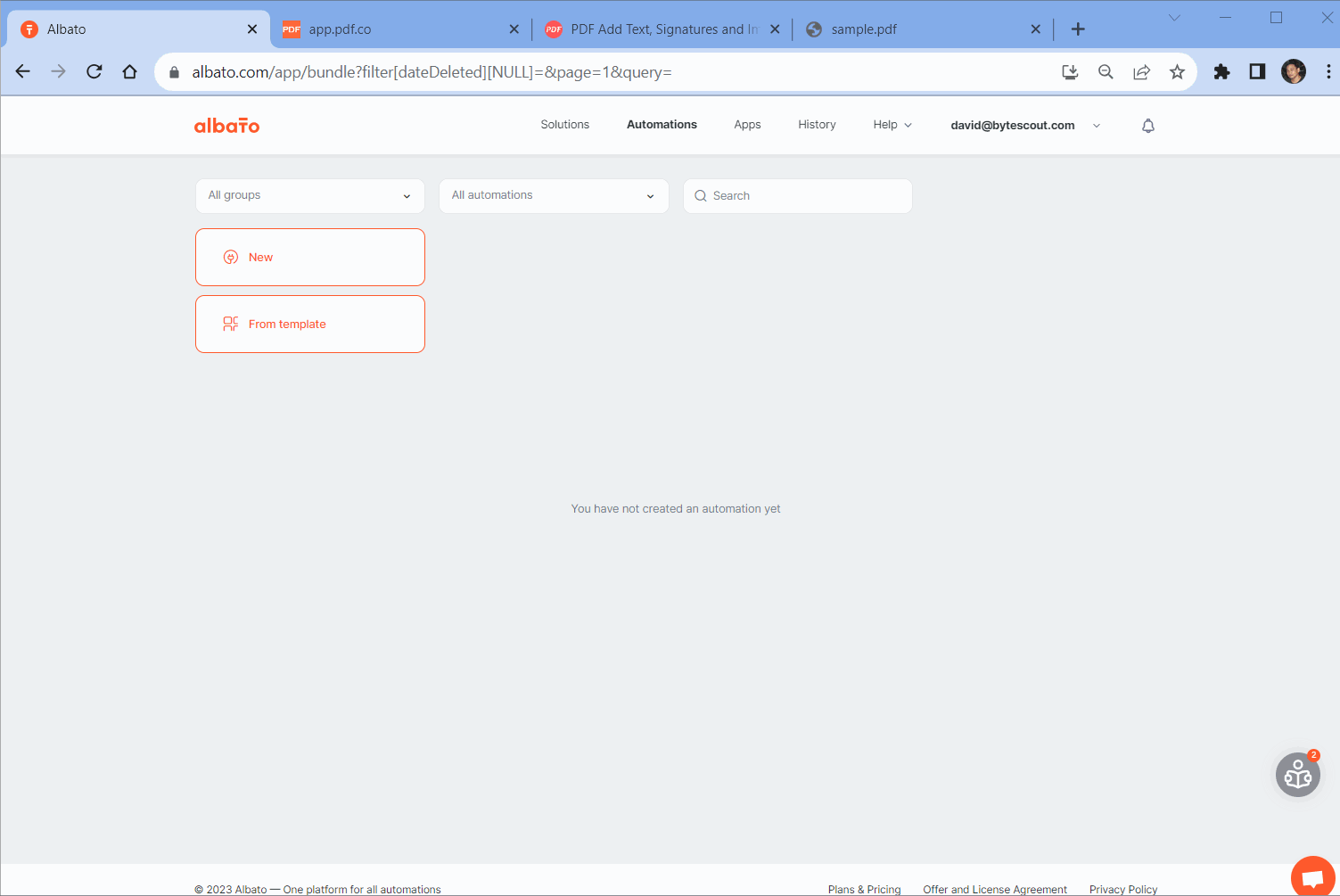Create automation From template
Image resolution: width=1340 pixels, height=896 pixels.
click(310, 325)
